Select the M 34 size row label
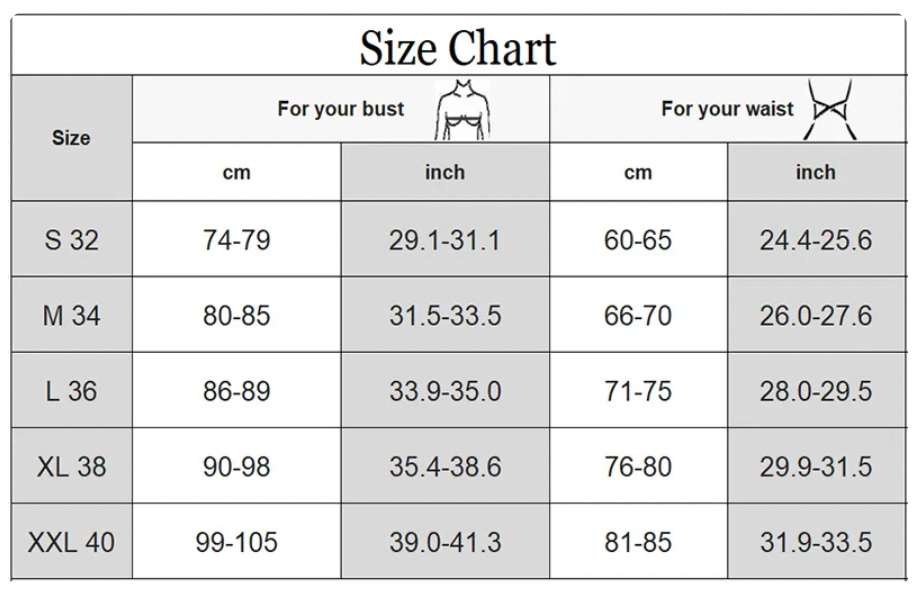This screenshot has height=594, width=918. tap(71, 315)
